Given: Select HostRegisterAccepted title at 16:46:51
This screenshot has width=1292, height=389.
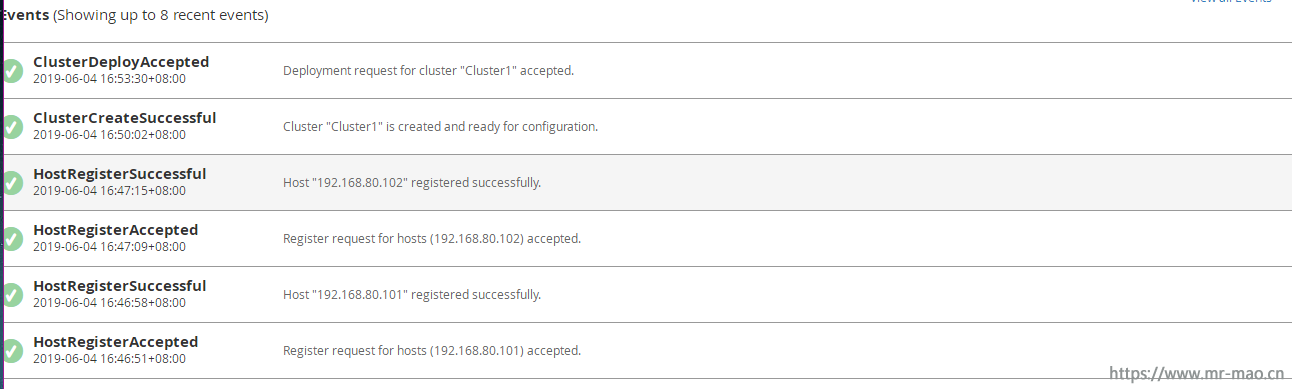Looking at the screenshot, I should 116,342.
